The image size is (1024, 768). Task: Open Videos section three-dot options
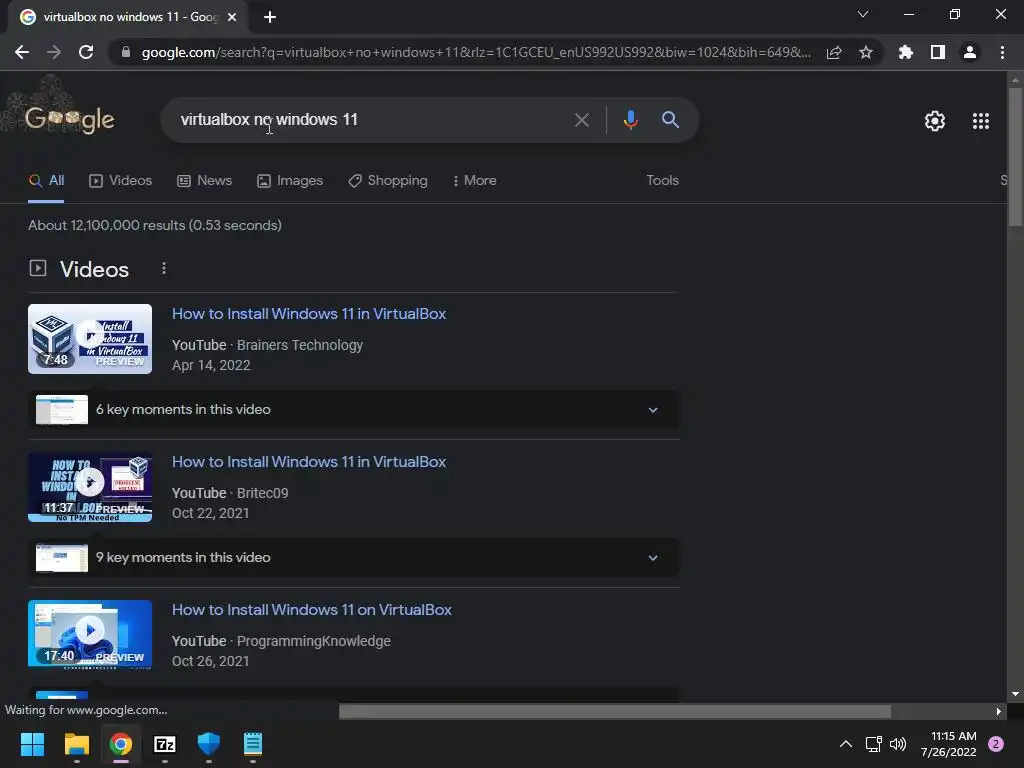coord(164,268)
